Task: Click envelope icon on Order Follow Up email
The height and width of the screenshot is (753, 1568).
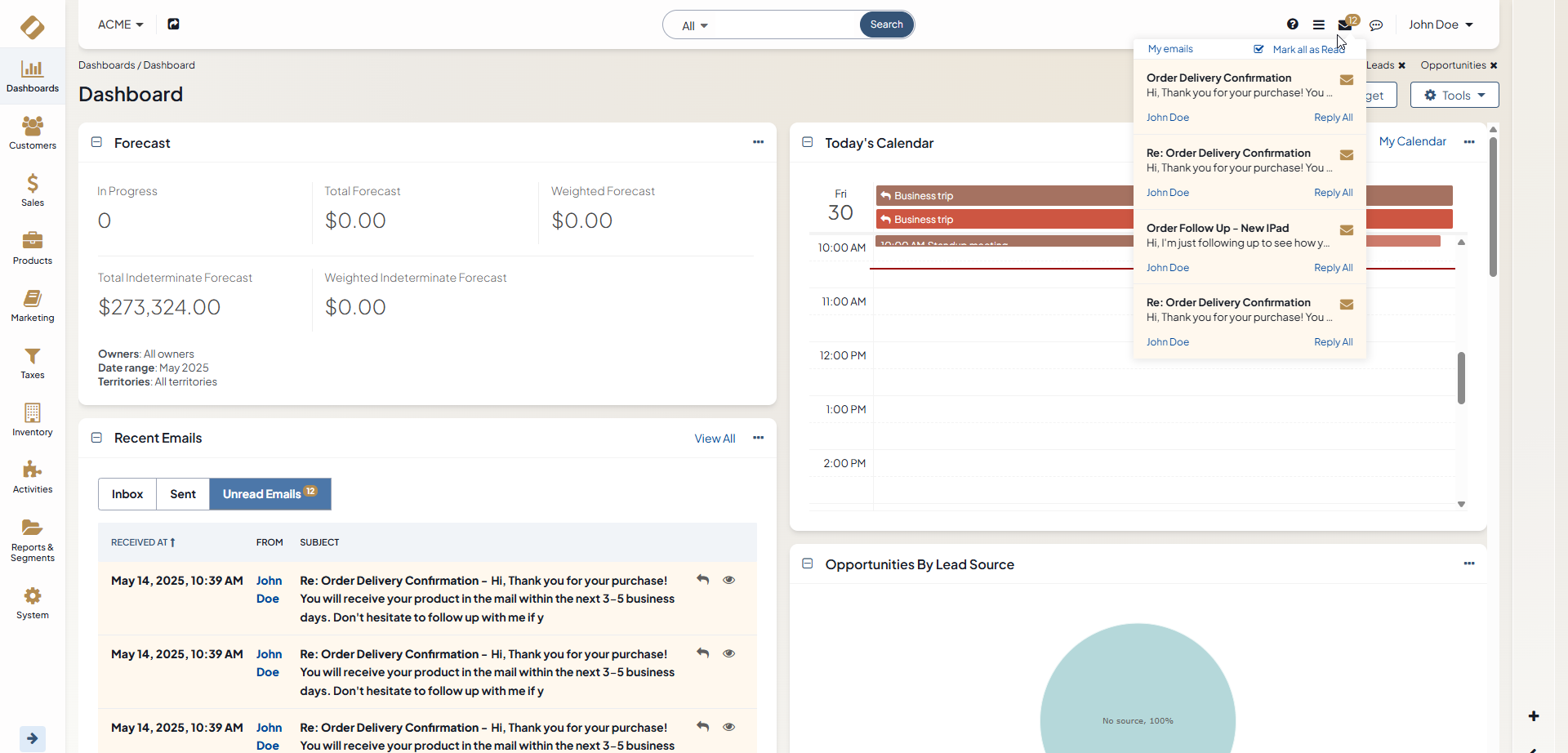Action: point(1347,230)
